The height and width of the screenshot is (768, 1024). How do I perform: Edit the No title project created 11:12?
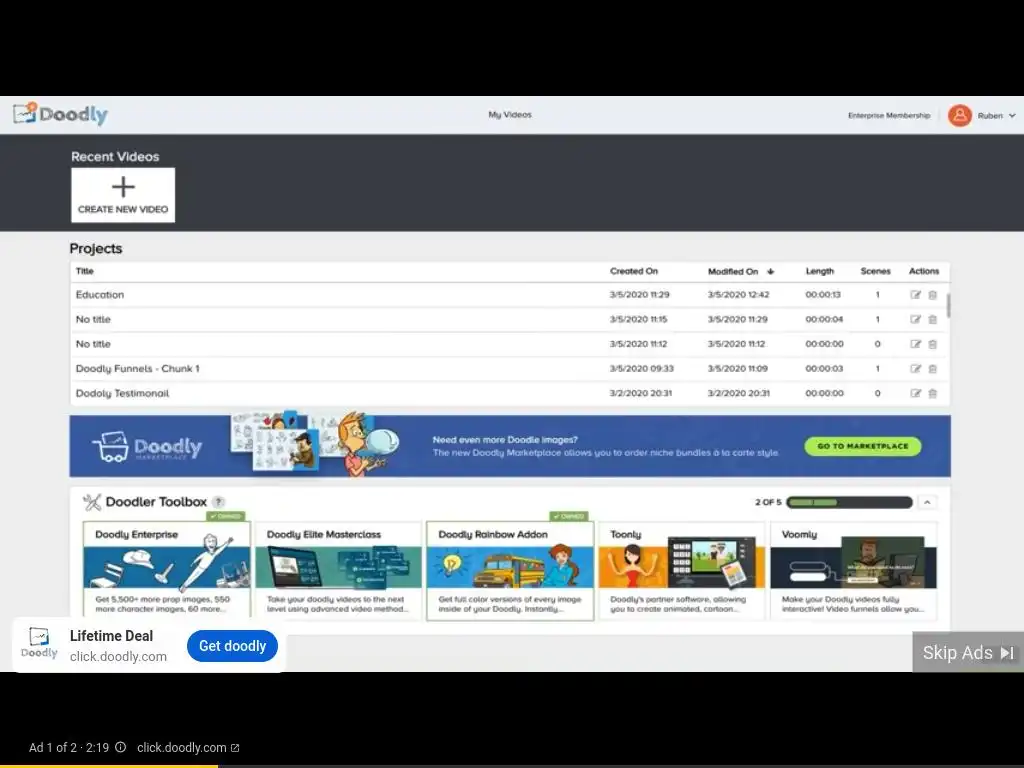tap(916, 344)
